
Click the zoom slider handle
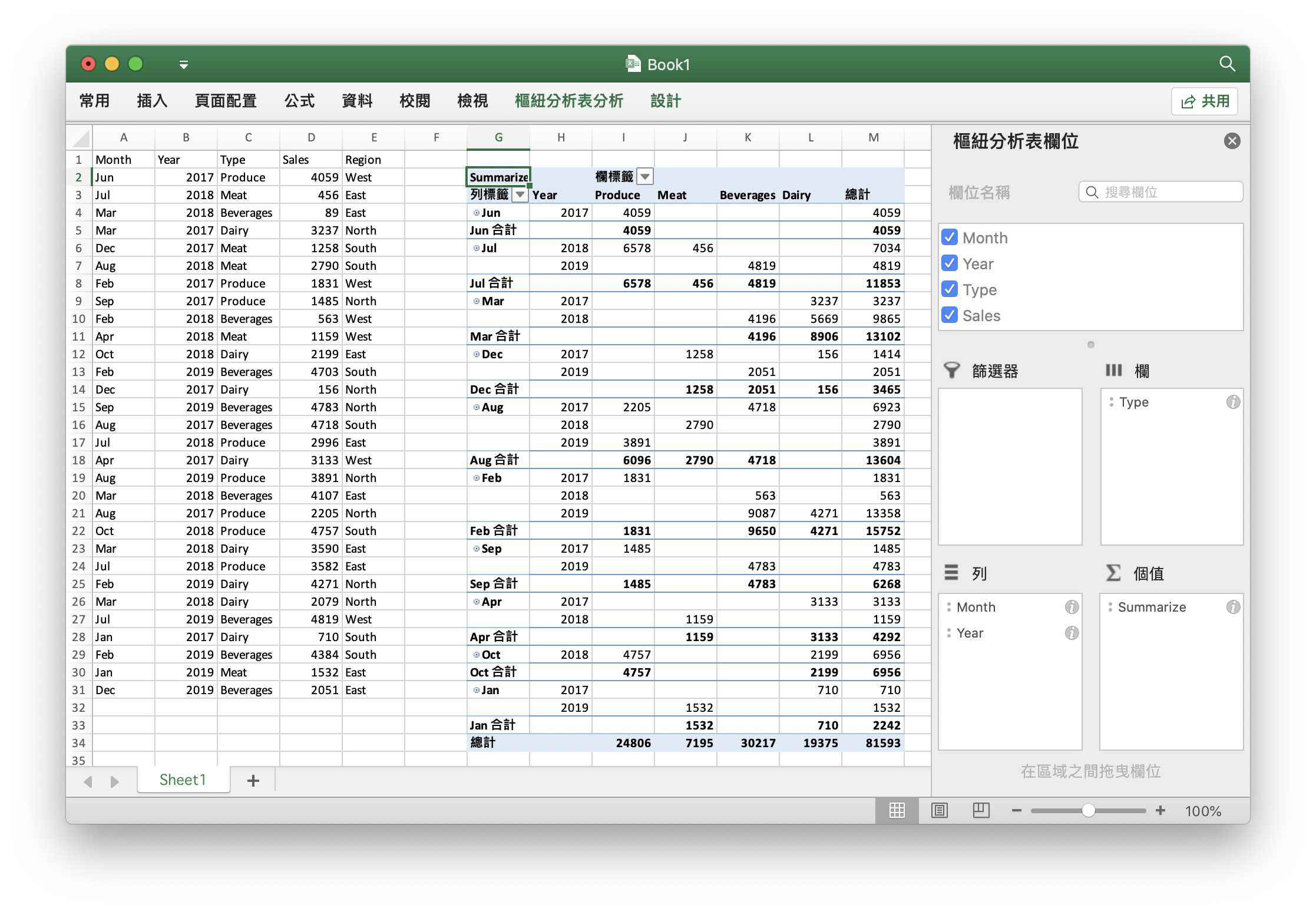[x=1088, y=811]
